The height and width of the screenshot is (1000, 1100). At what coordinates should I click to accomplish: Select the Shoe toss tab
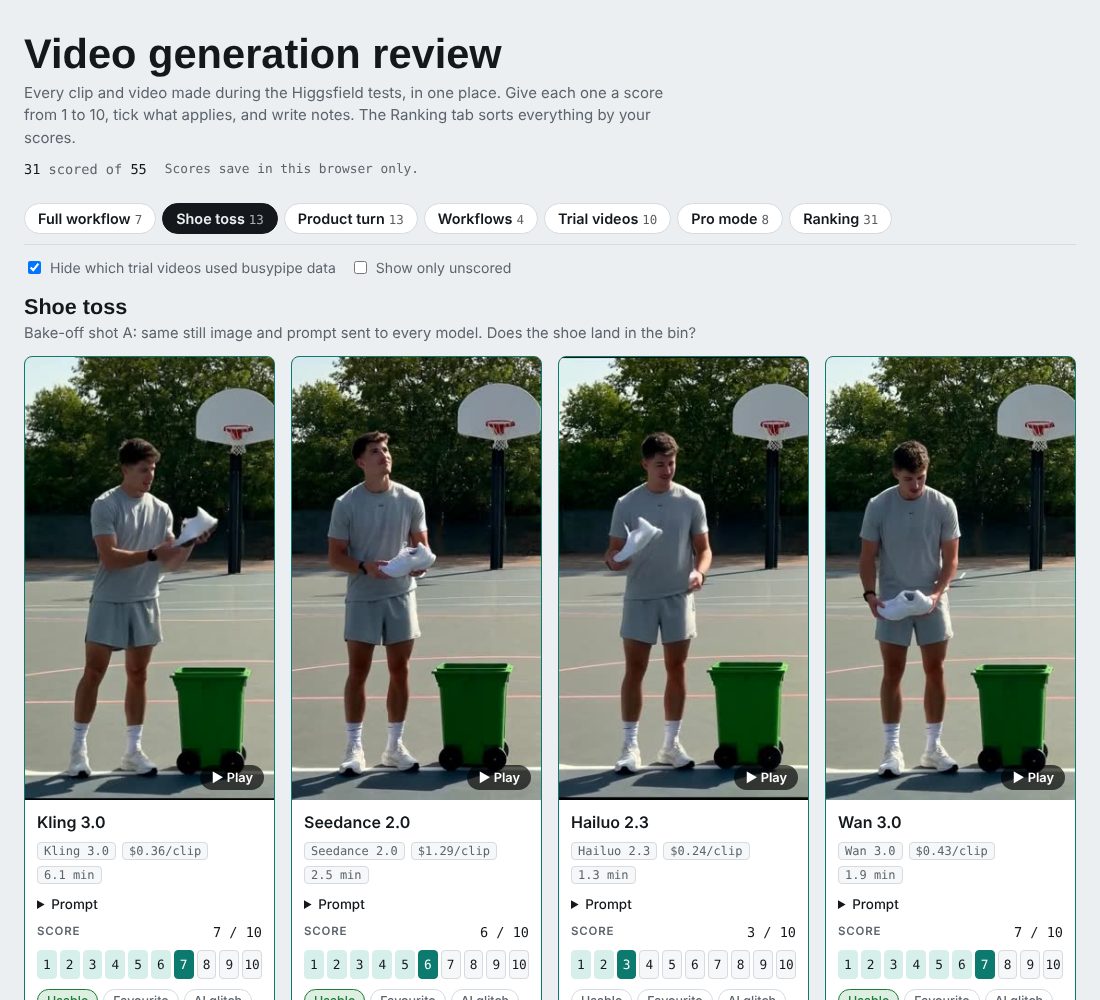click(220, 219)
